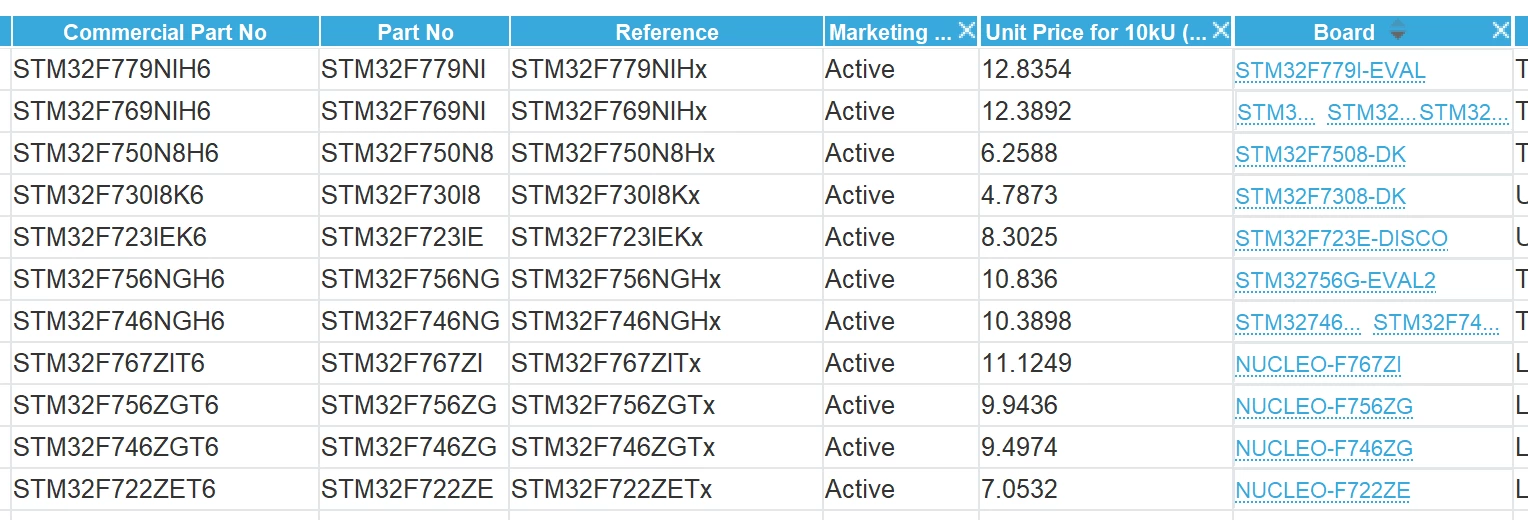The width and height of the screenshot is (1528, 520).
Task: Select Active status in the STM32F722ZET6 row
Action: coord(860,490)
